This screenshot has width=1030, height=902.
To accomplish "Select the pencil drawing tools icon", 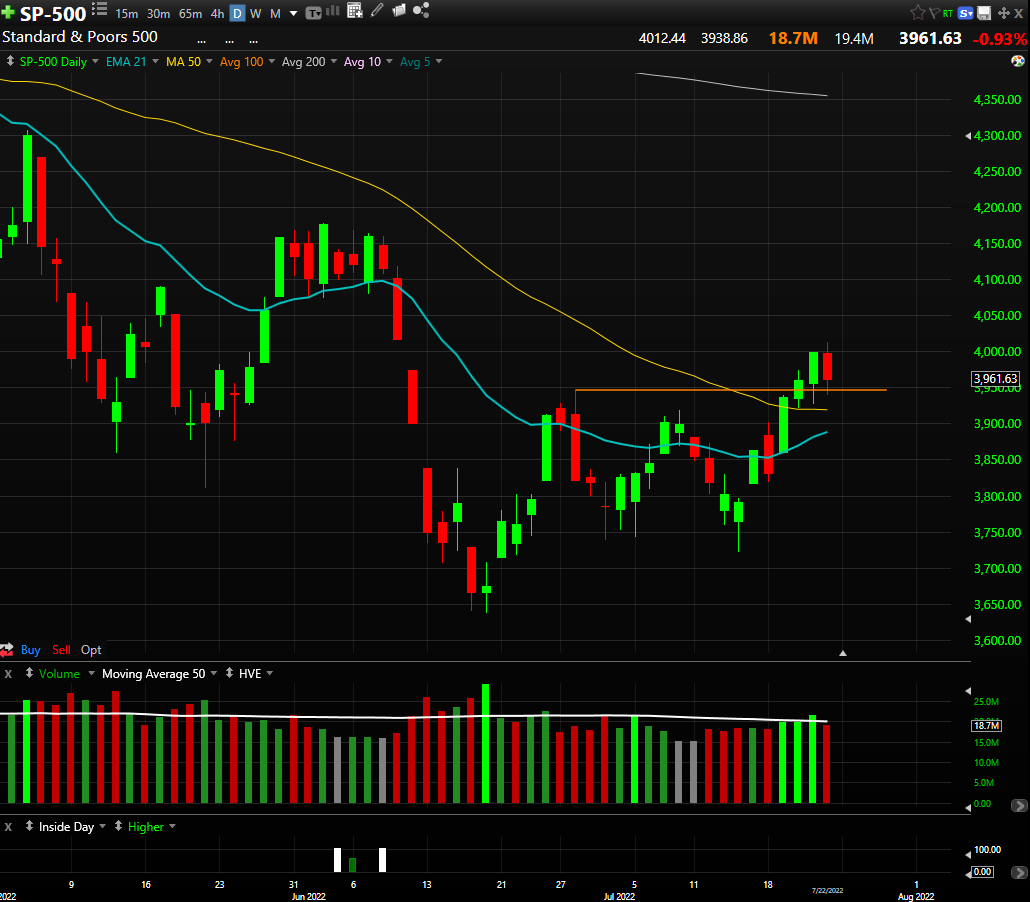I will [x=377, y=10].
